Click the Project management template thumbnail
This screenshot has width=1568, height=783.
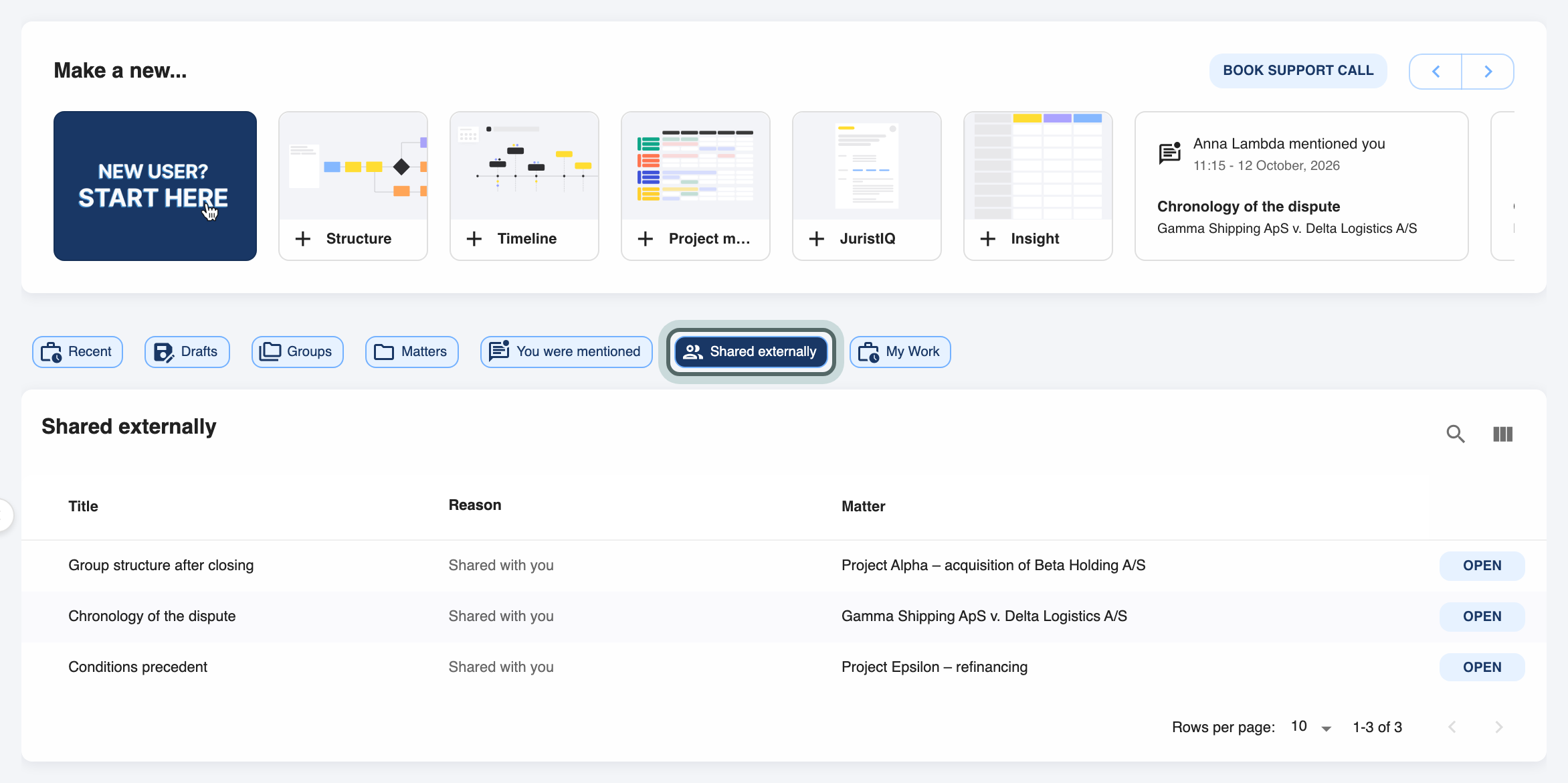pos(696,166)
